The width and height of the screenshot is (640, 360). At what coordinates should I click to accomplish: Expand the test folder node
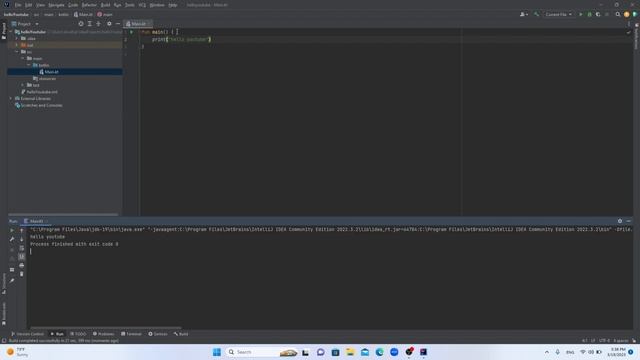(23, 85)
